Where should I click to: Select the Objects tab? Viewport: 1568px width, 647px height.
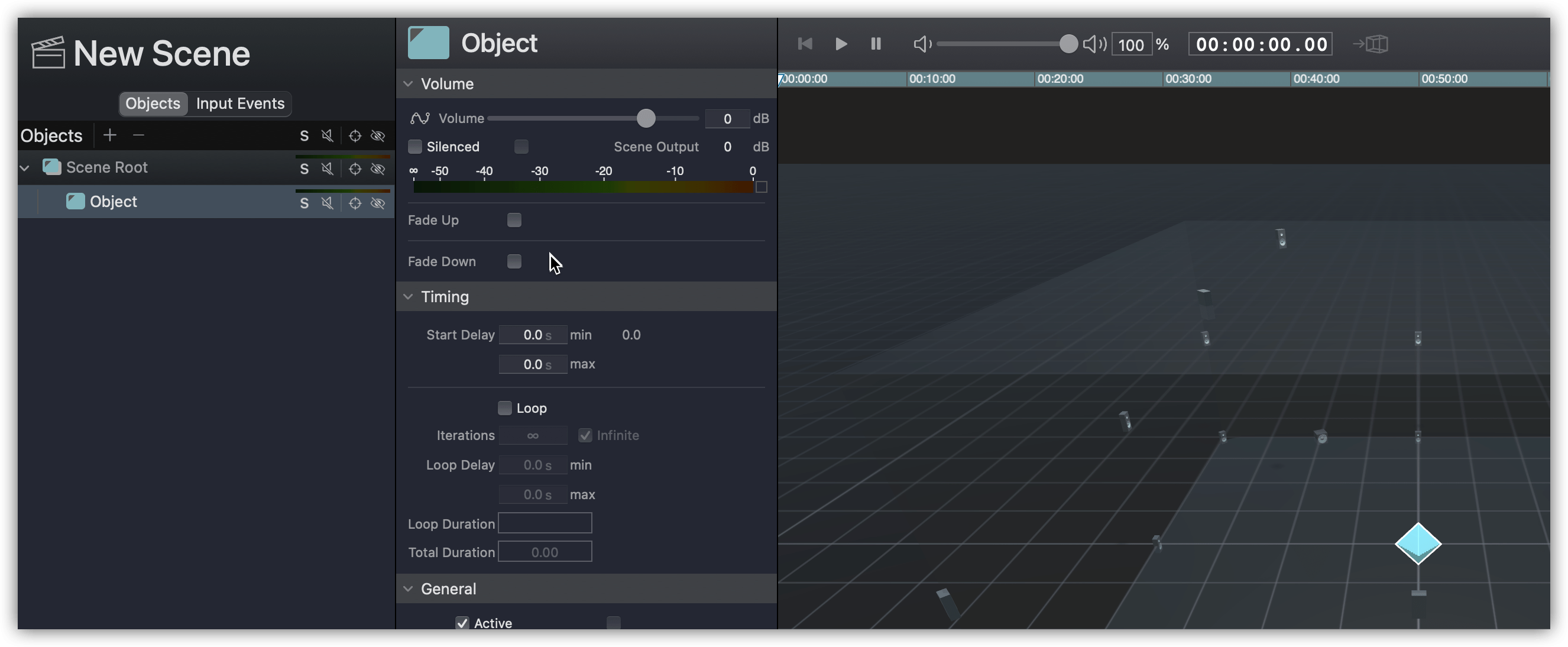(153, 103)
